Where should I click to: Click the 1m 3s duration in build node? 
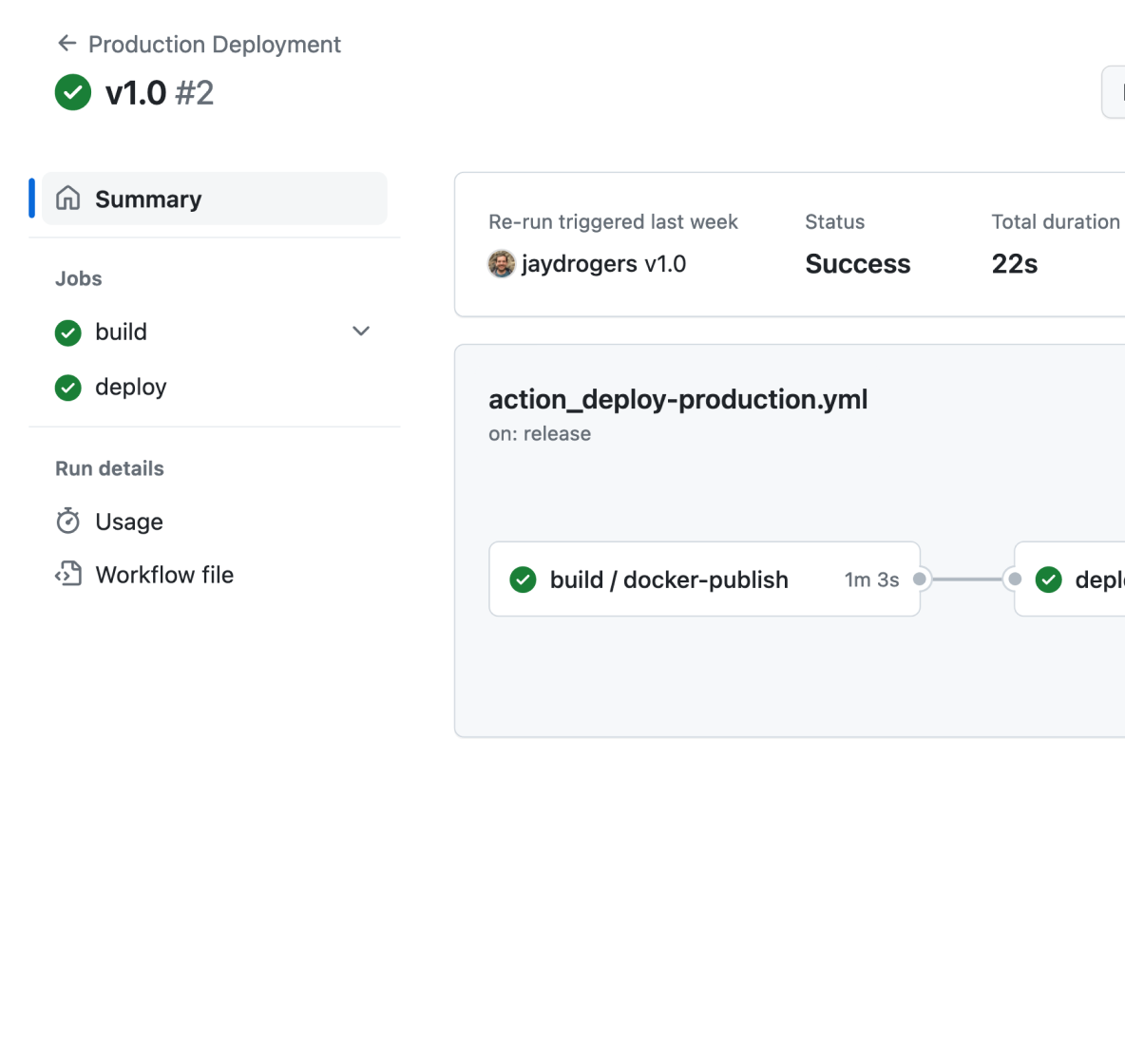pos(871,579)
